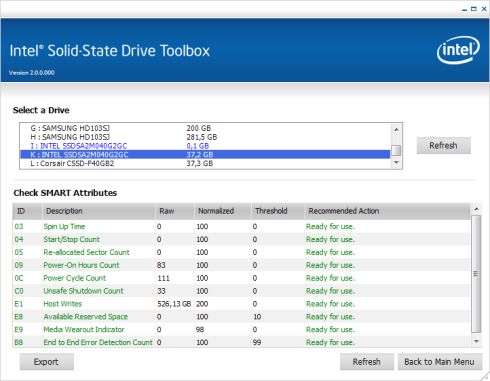
Task: Select drive L: Corsair CSSD-F40GB2
Action: 205,164
